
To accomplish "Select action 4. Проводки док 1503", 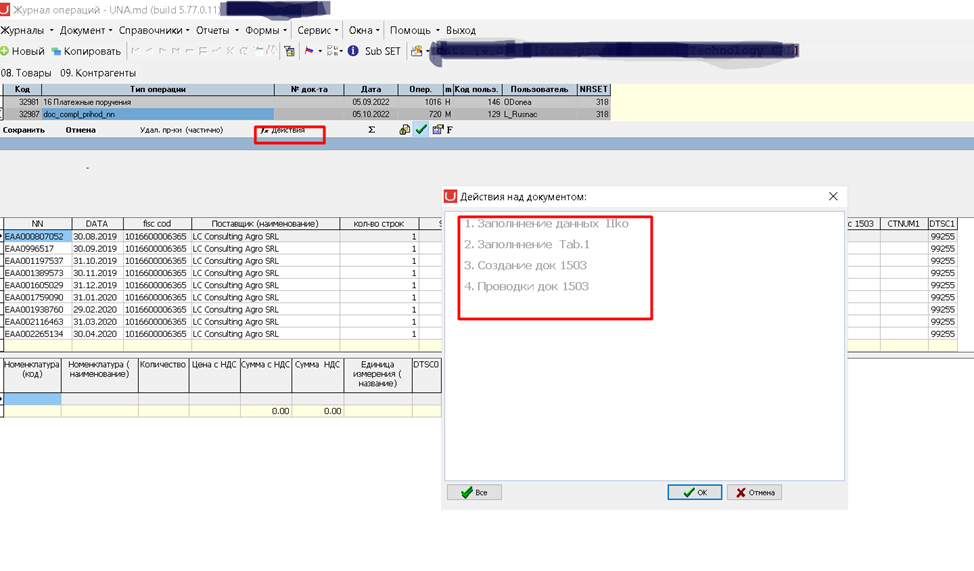I will pyautogui.click(x=526, y=286).
